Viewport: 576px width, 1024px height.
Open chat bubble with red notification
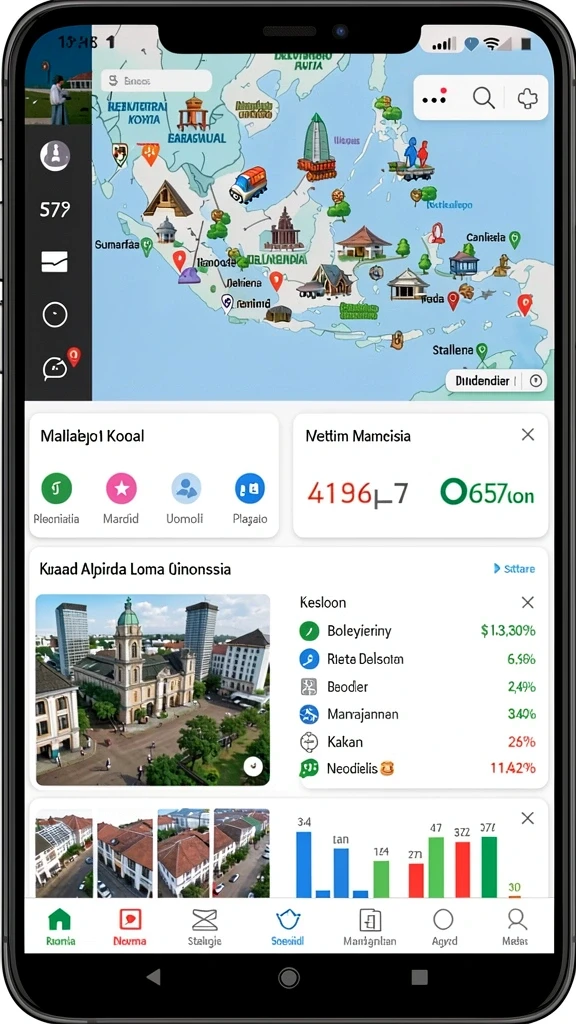click(59, 366)
